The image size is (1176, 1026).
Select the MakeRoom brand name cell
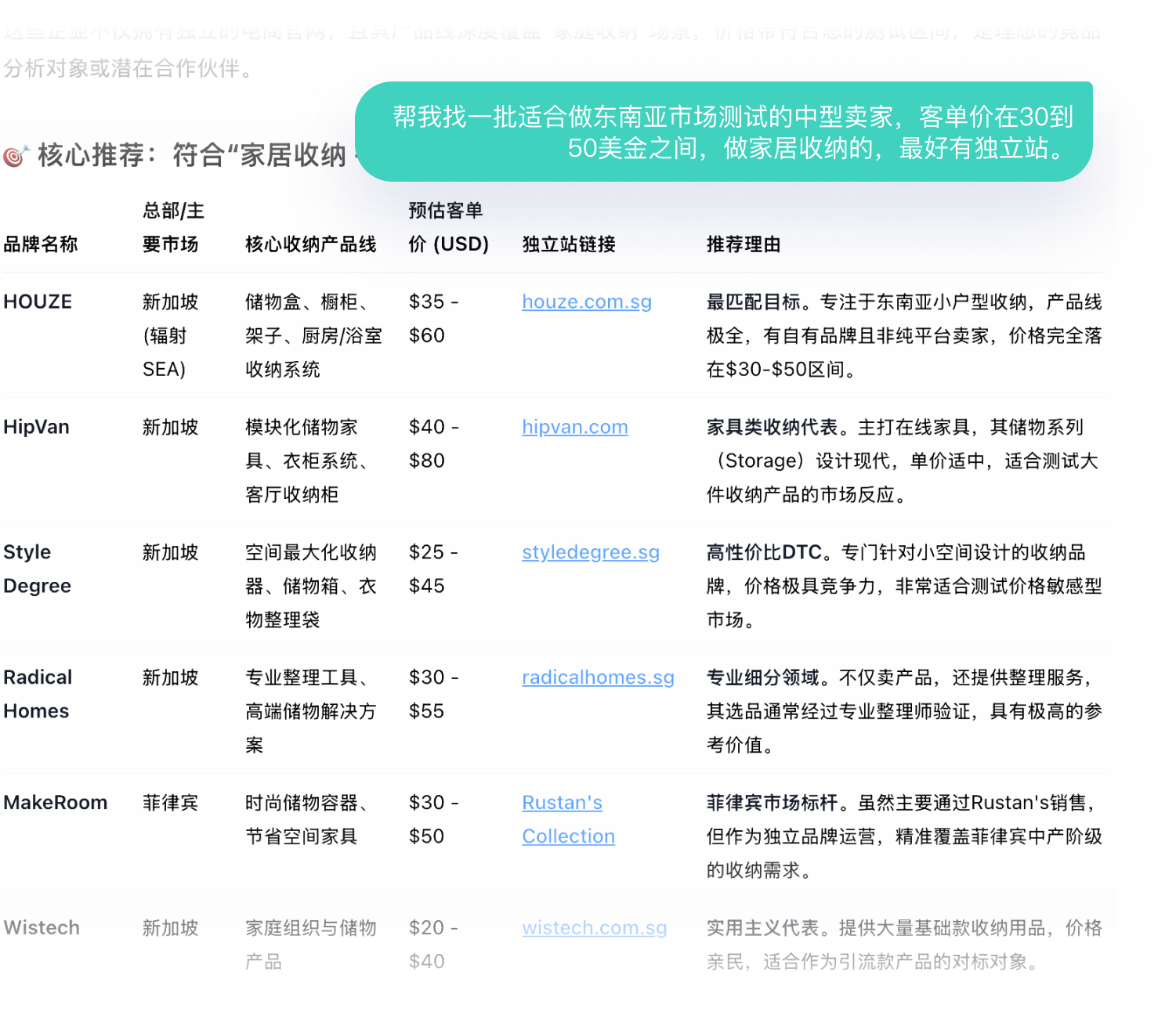pos(55,802)
